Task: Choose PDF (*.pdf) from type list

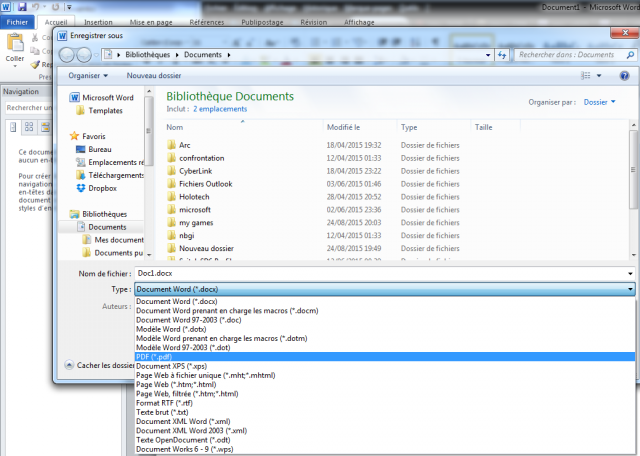Action: [385, 357]
